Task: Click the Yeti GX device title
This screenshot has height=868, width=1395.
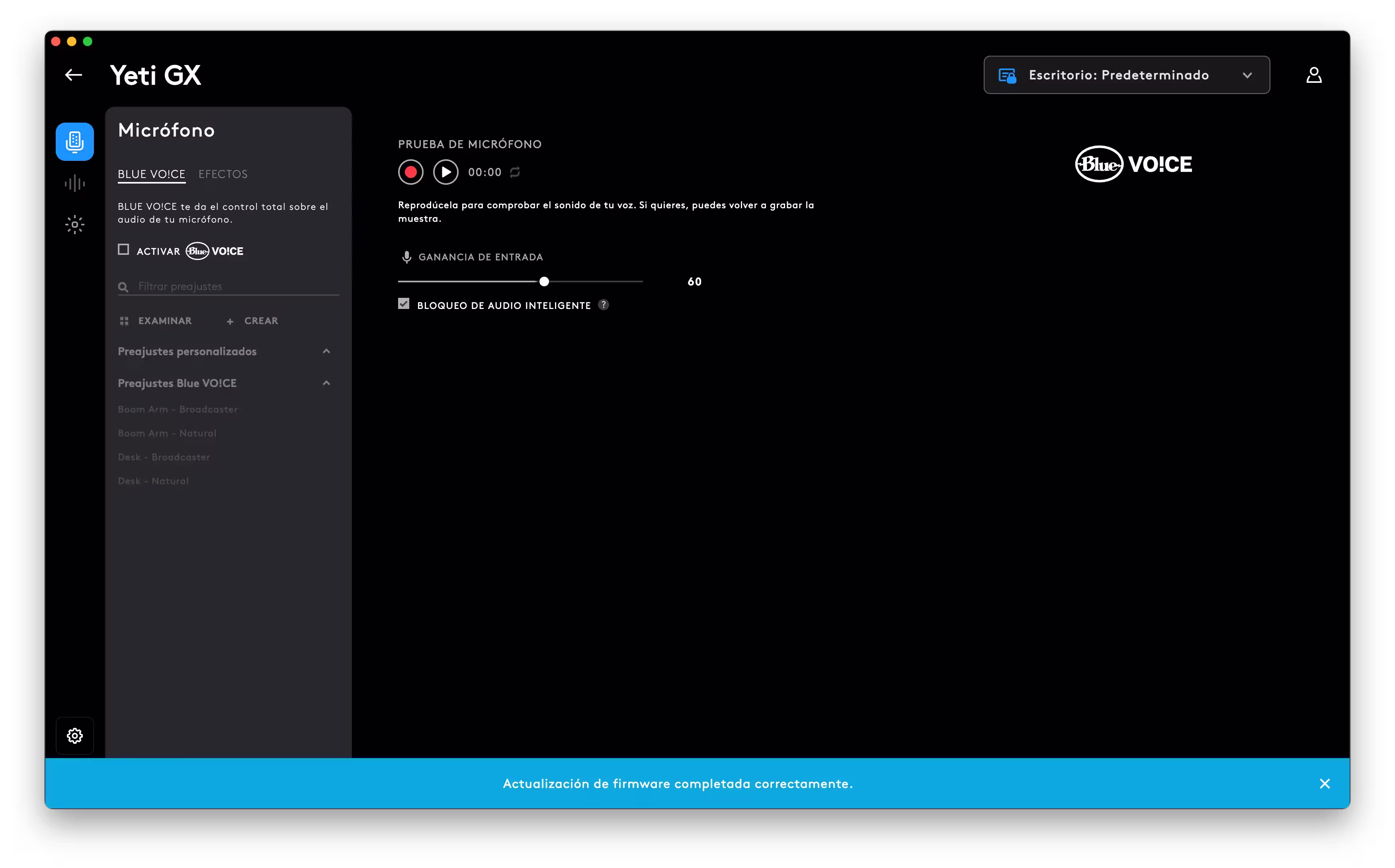Action: pos(156,75)
